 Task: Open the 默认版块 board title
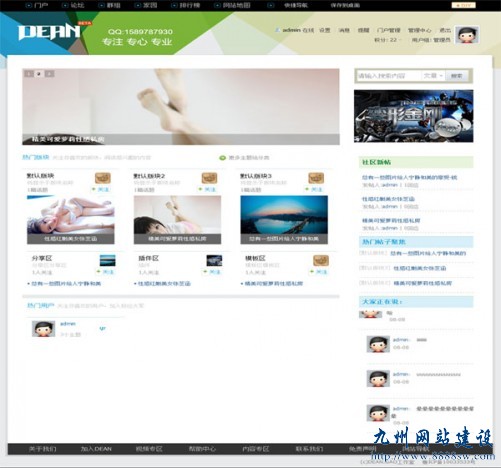(x=40, y=176)
